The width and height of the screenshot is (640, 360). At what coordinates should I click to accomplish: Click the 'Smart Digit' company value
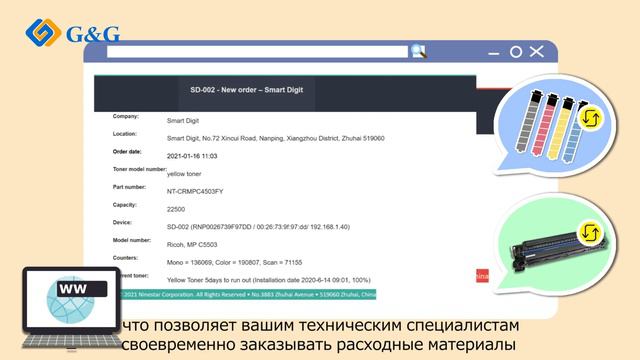pos(182,121)
